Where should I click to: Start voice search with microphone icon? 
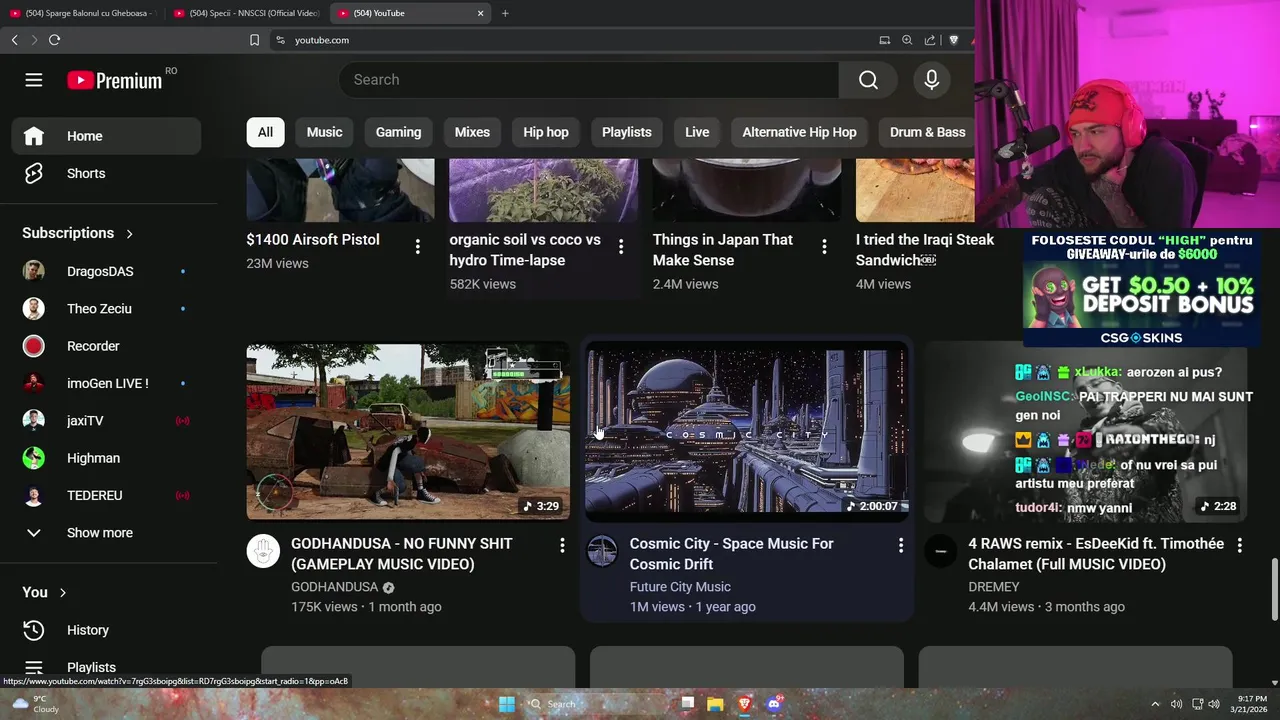tap(931, 80)
